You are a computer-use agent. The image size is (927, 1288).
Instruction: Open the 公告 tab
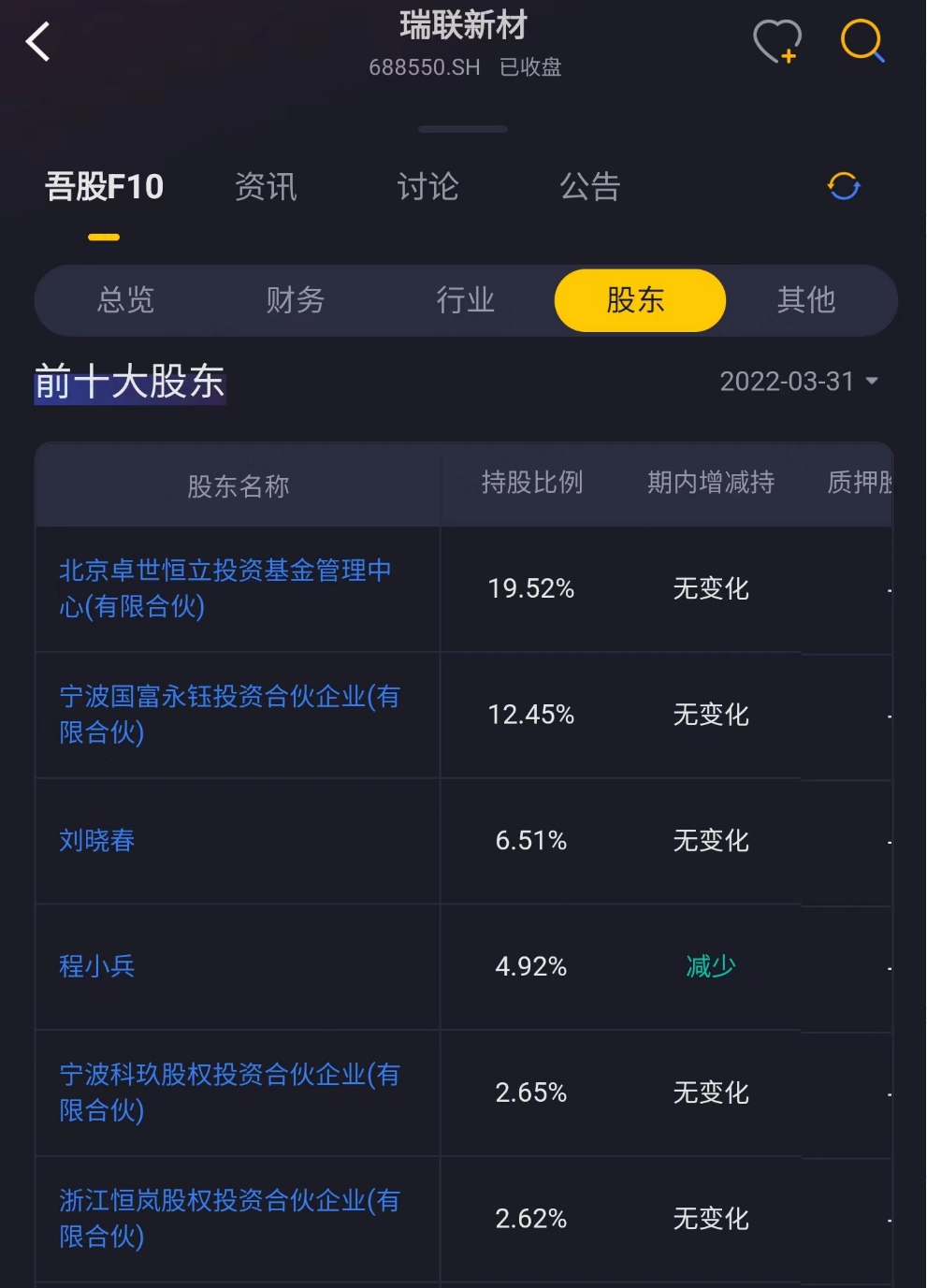(589, 187)
